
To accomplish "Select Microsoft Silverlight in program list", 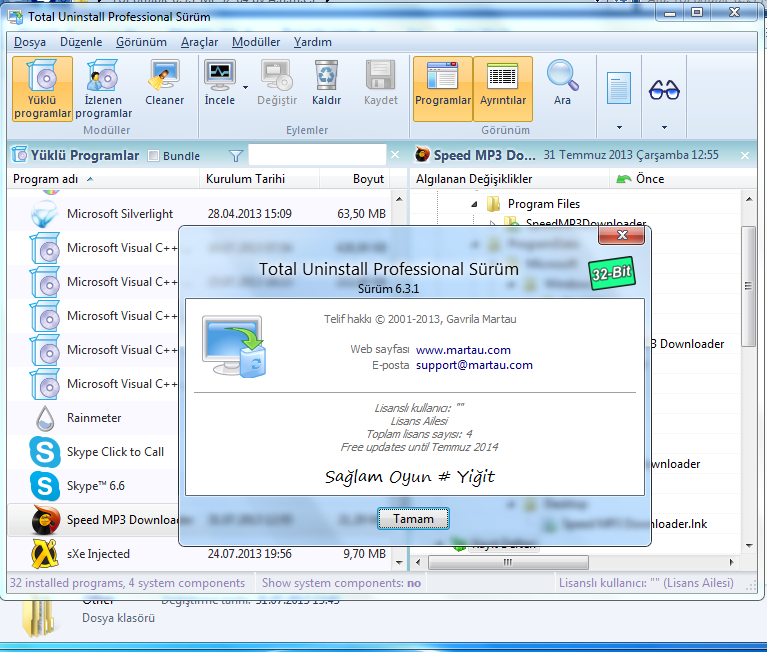I will point(200,214).
